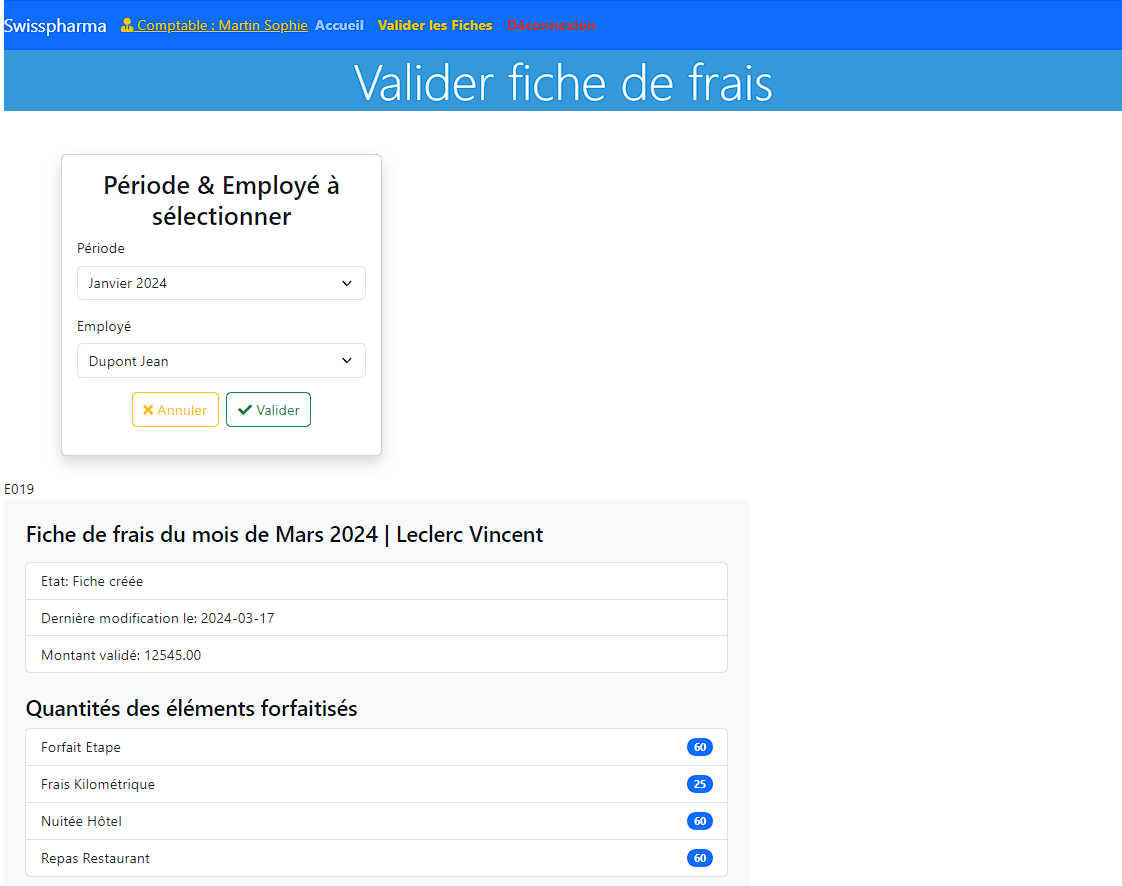Click the Nuitée Hôtel quantity badge
Image resolution: width=1122 pixels, height=886 pixels.
[699, 821]
